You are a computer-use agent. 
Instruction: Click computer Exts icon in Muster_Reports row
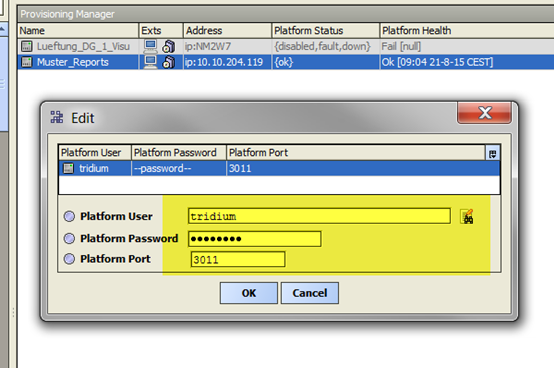tap(150, 62)
